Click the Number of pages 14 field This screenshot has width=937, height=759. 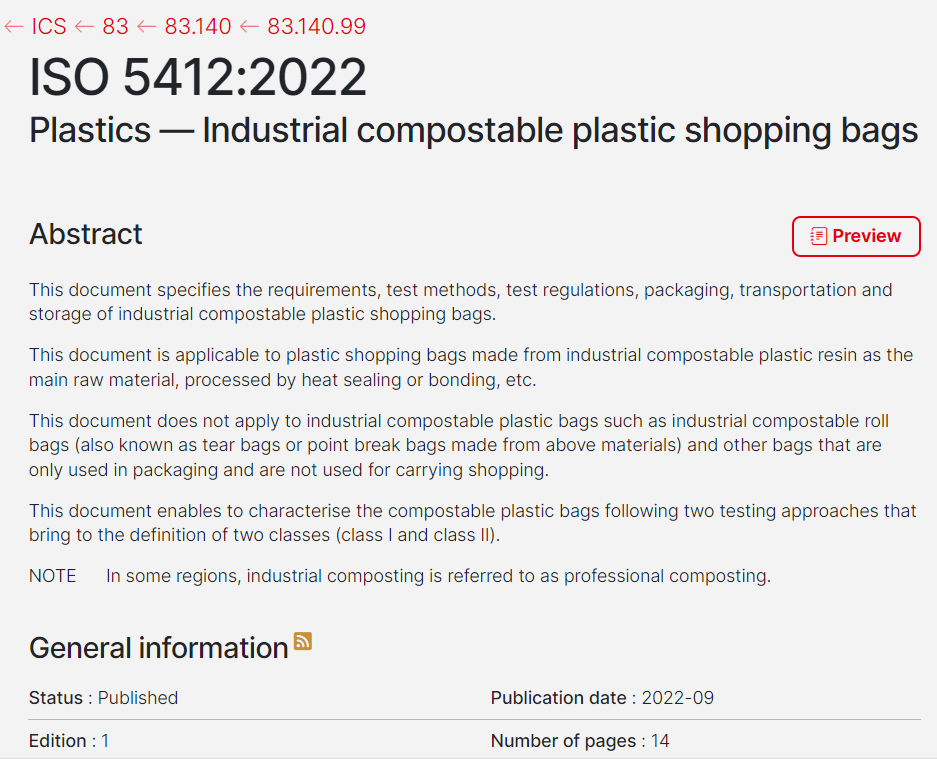(x=580, y=741)
